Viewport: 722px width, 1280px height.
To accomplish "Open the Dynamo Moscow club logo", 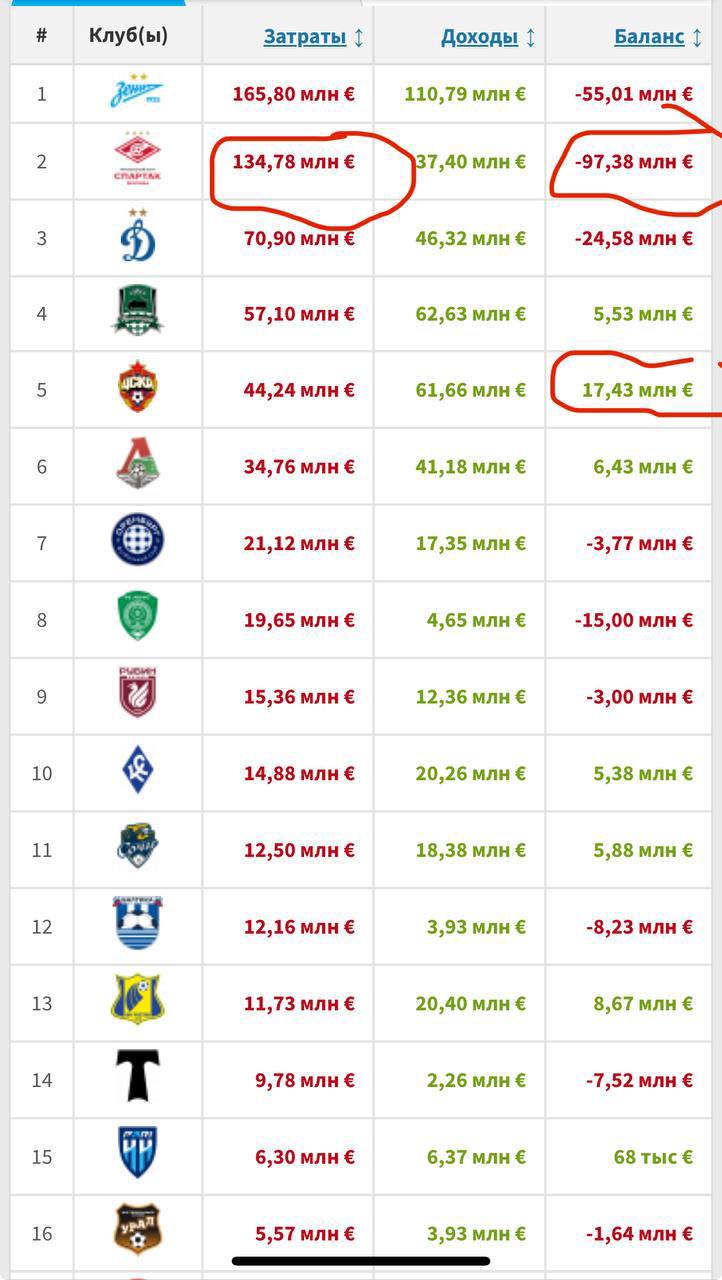I will click(x=138, y=238).
